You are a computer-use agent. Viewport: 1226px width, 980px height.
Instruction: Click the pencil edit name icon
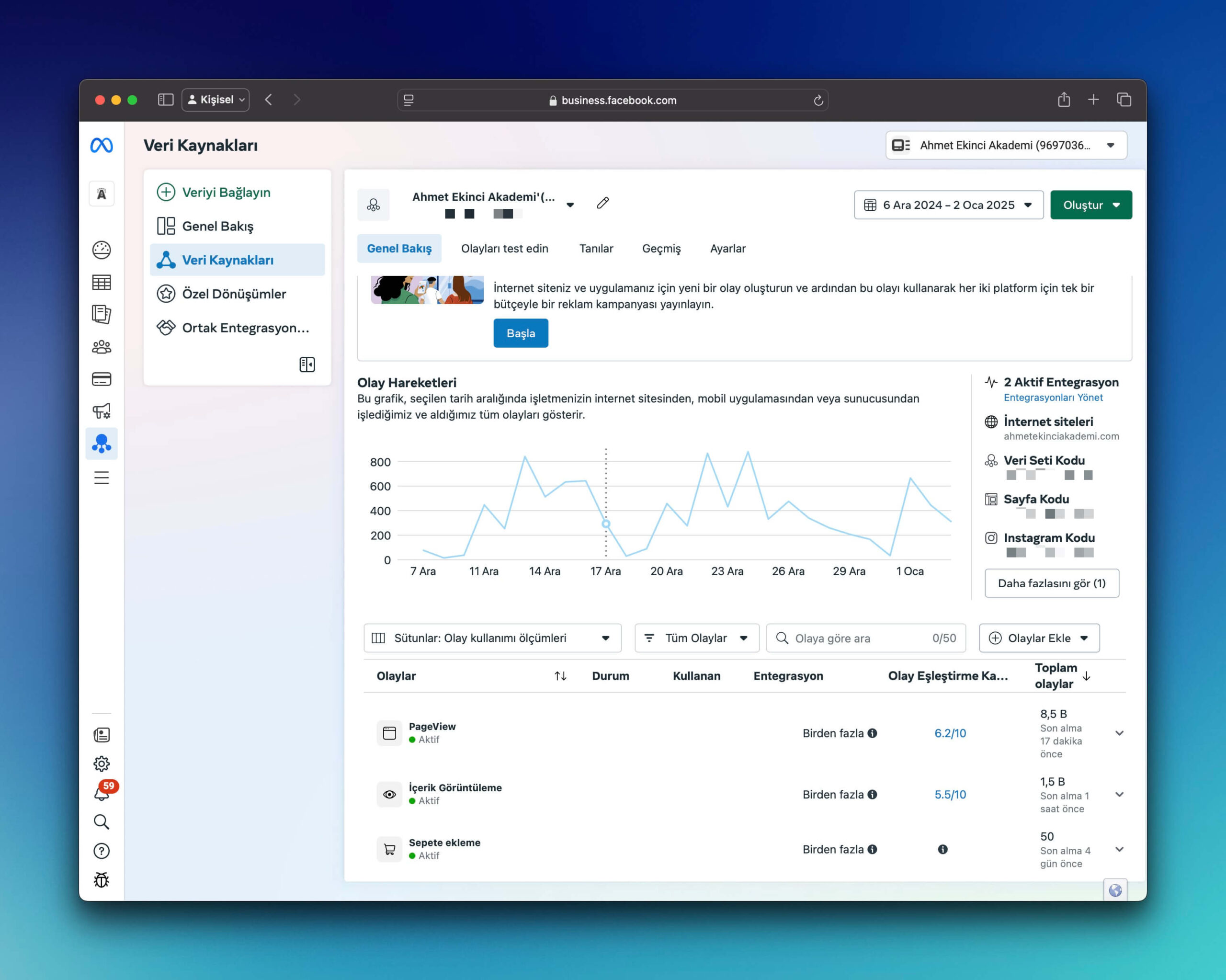[603, 203]
